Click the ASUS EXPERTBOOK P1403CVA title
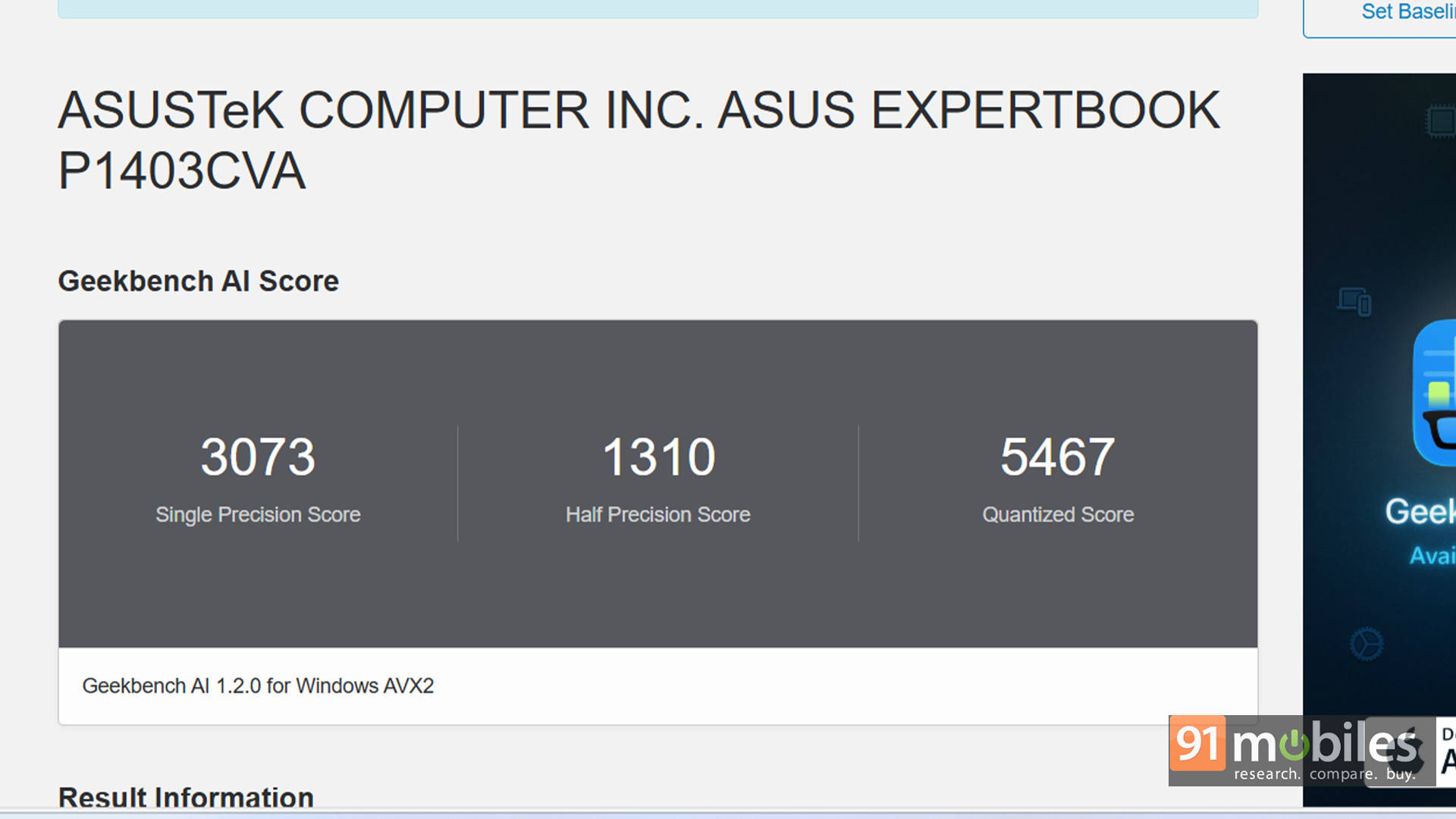Viewport: 1456px width, 819px height. pyautogui.click(x=639, y=140)
